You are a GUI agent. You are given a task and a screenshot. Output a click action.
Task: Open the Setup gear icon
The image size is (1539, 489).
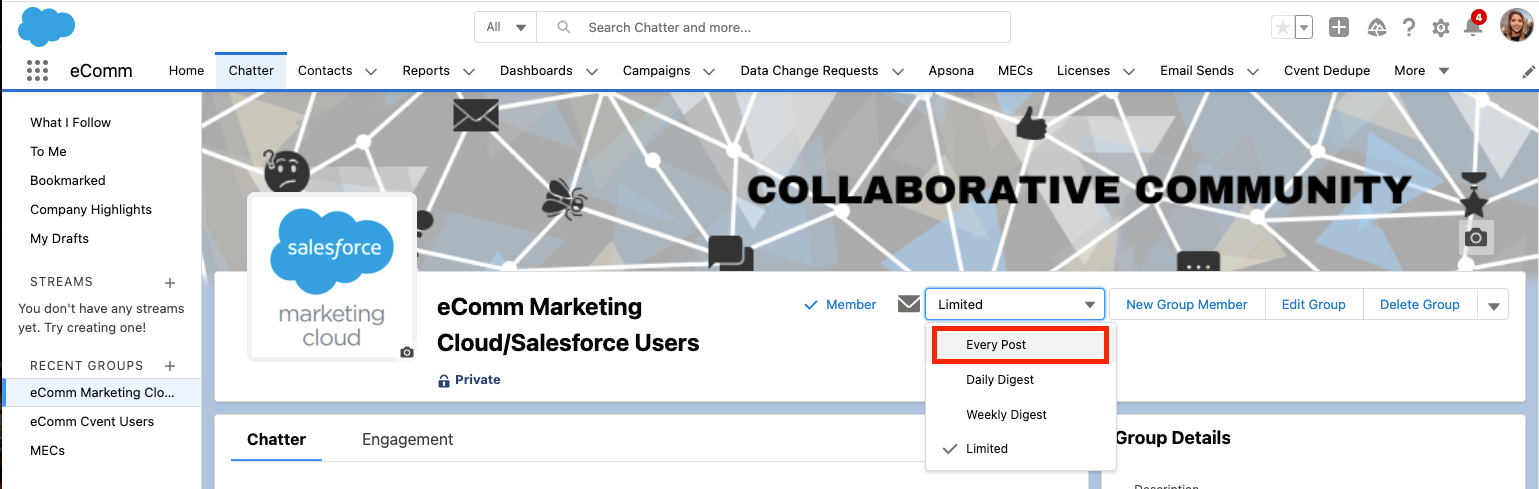[x=1441, y=28]
